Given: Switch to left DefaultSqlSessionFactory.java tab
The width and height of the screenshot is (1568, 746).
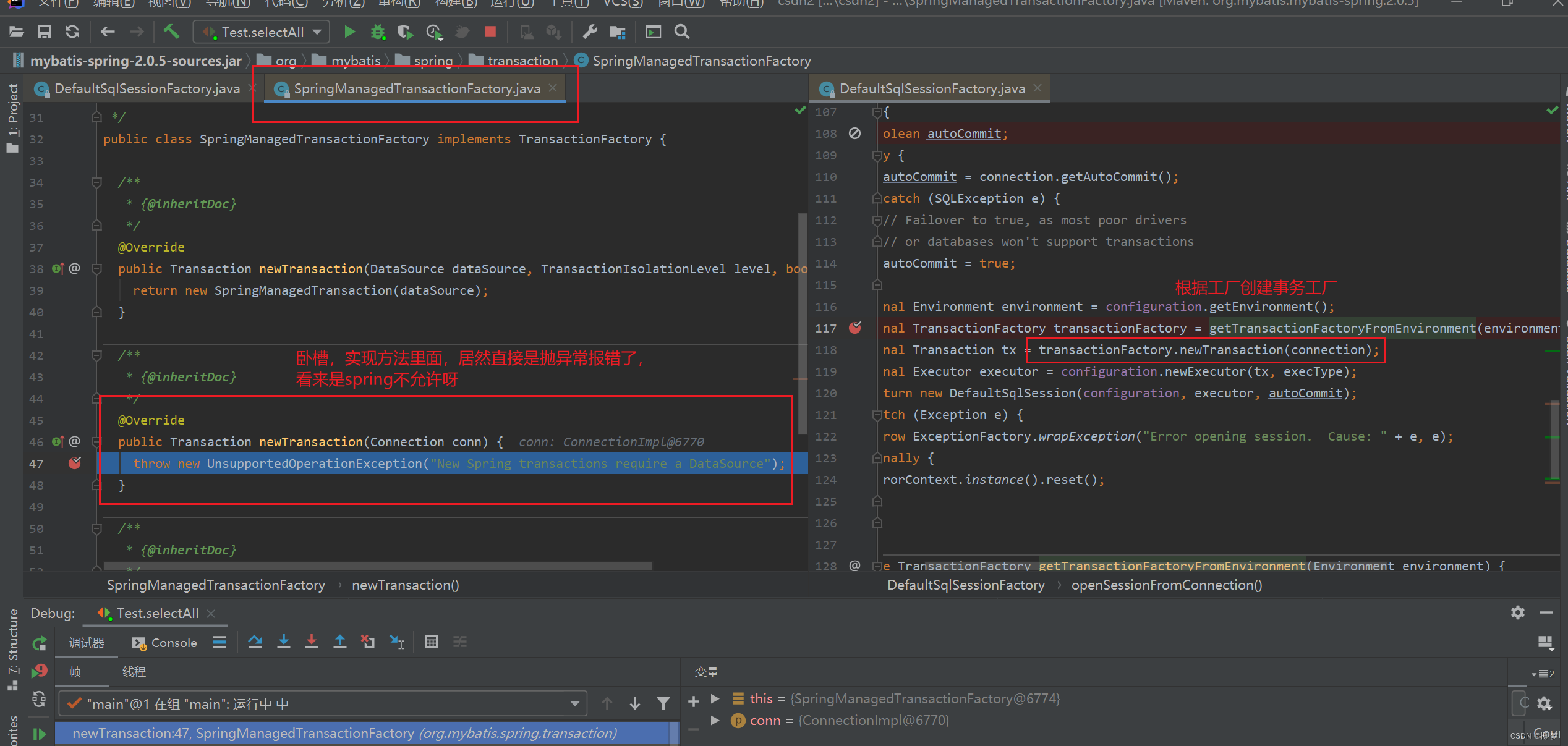Looking at the screenshot, I should (146, 89).
